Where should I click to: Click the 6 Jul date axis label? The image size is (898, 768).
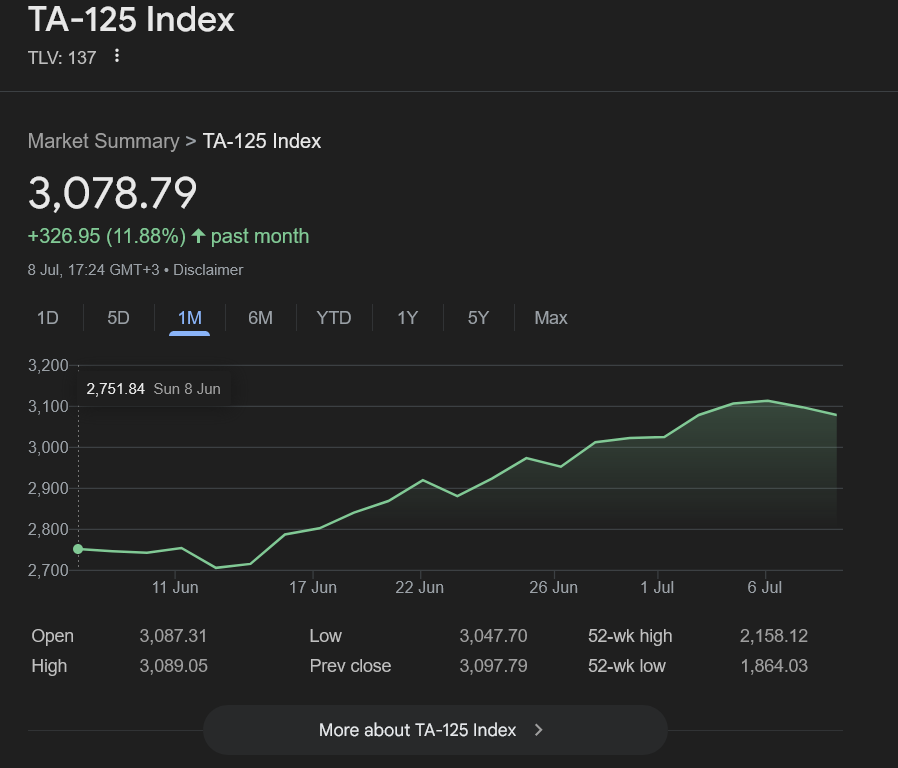765,587
